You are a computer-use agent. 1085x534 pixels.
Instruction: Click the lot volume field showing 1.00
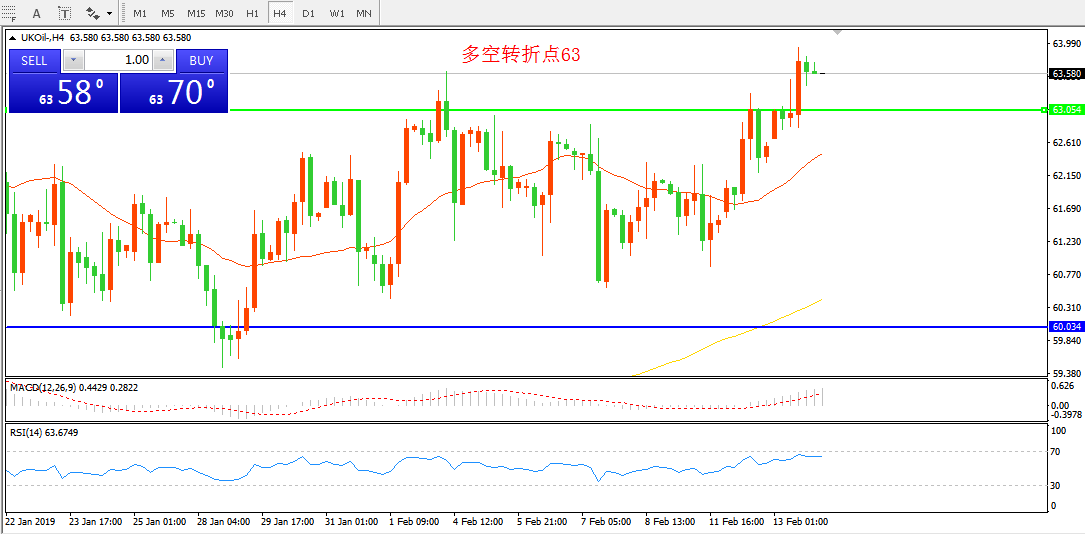[x=118, y=60]
